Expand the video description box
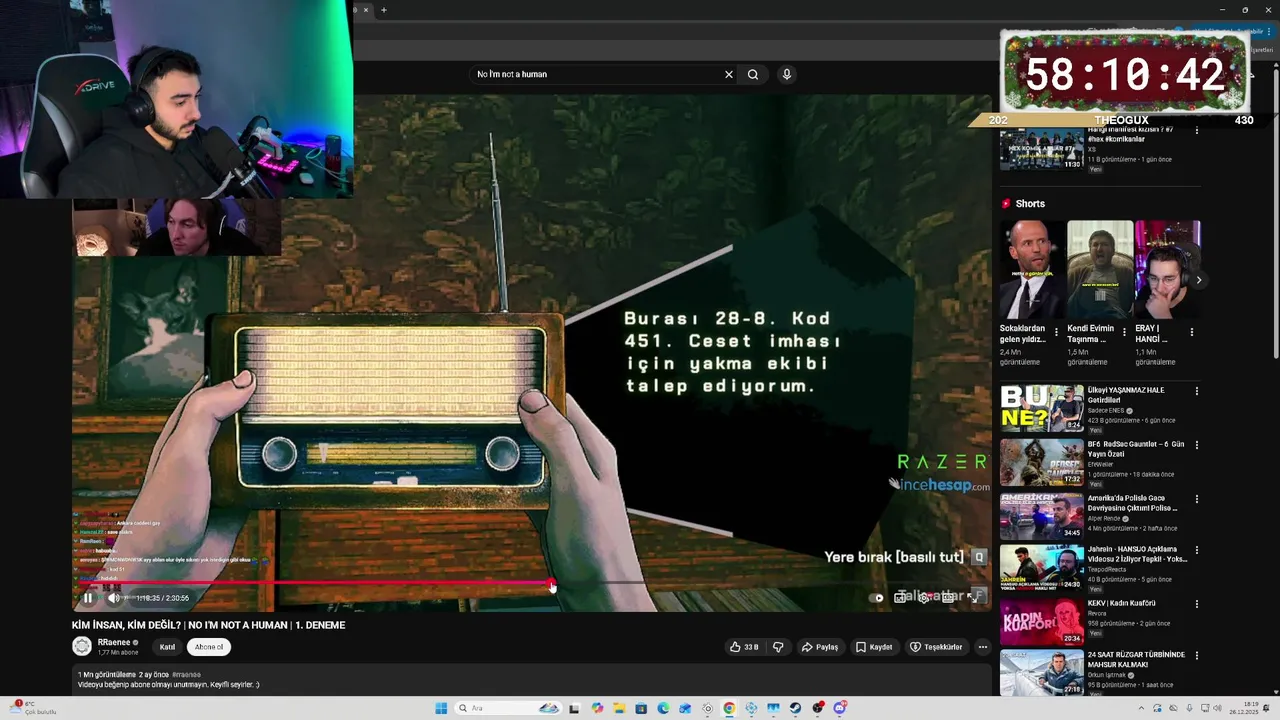This screenshot has width=1280, height=720. point(530,682)
